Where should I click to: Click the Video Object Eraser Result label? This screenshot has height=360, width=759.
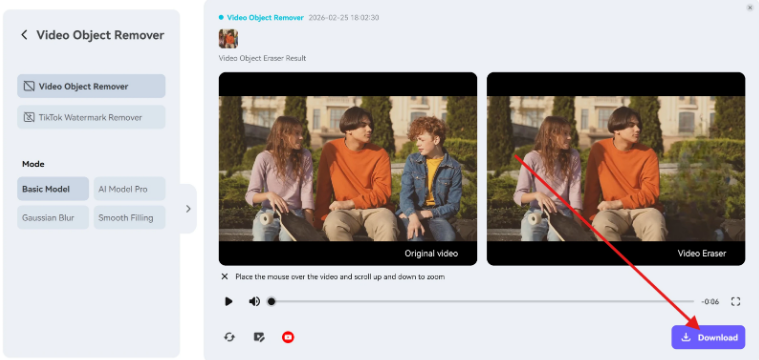262,58
